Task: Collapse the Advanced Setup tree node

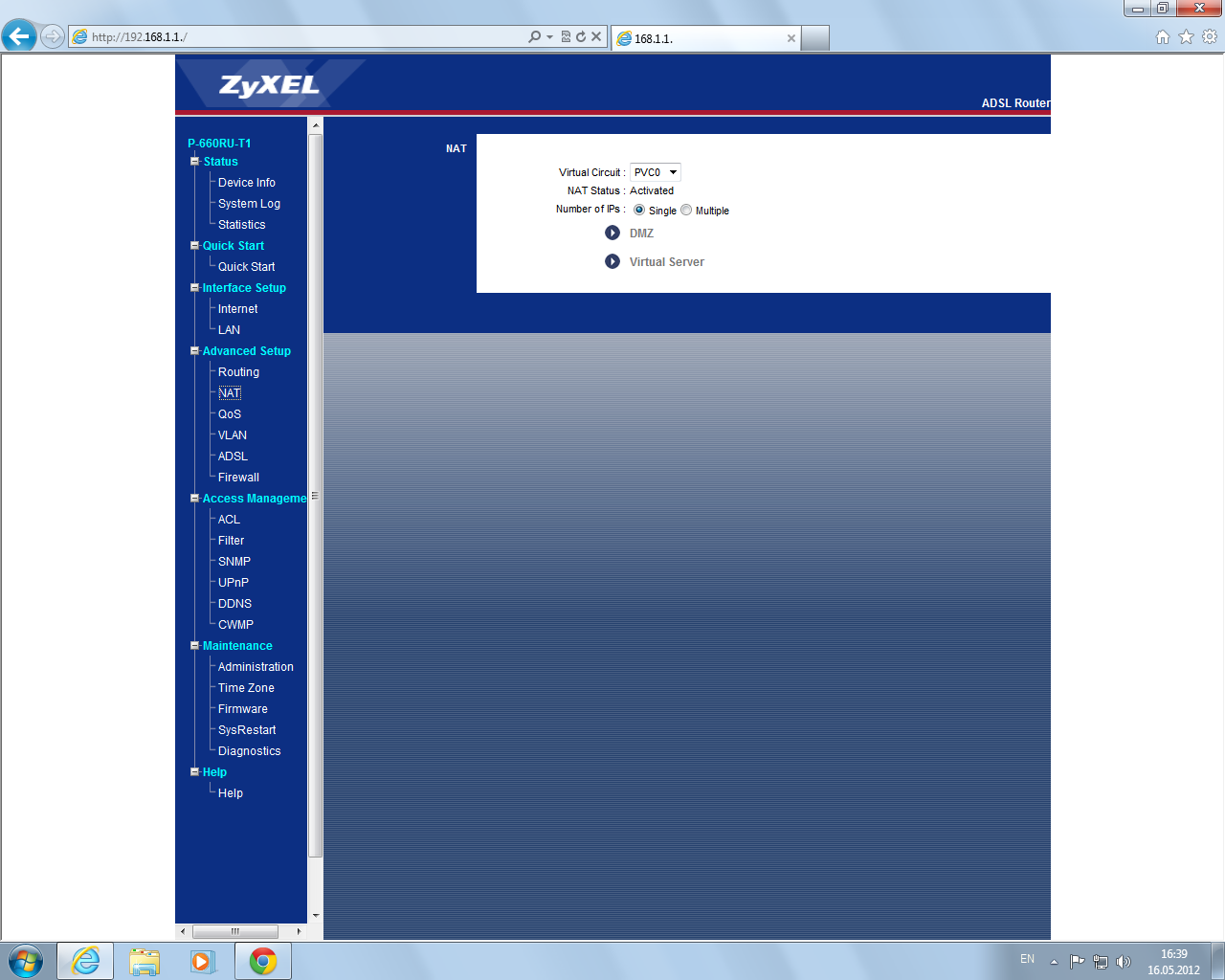Action: tap(194, 351)
